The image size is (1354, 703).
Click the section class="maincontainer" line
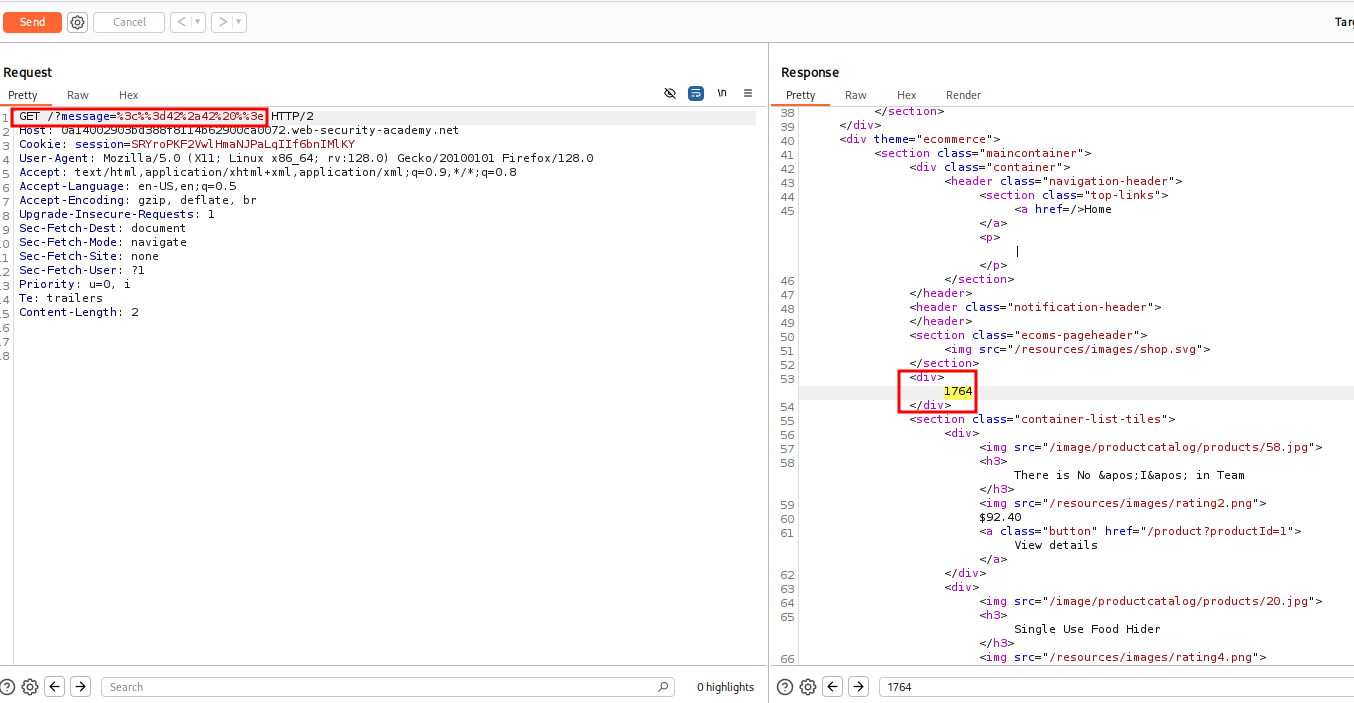tap(983, 153)
